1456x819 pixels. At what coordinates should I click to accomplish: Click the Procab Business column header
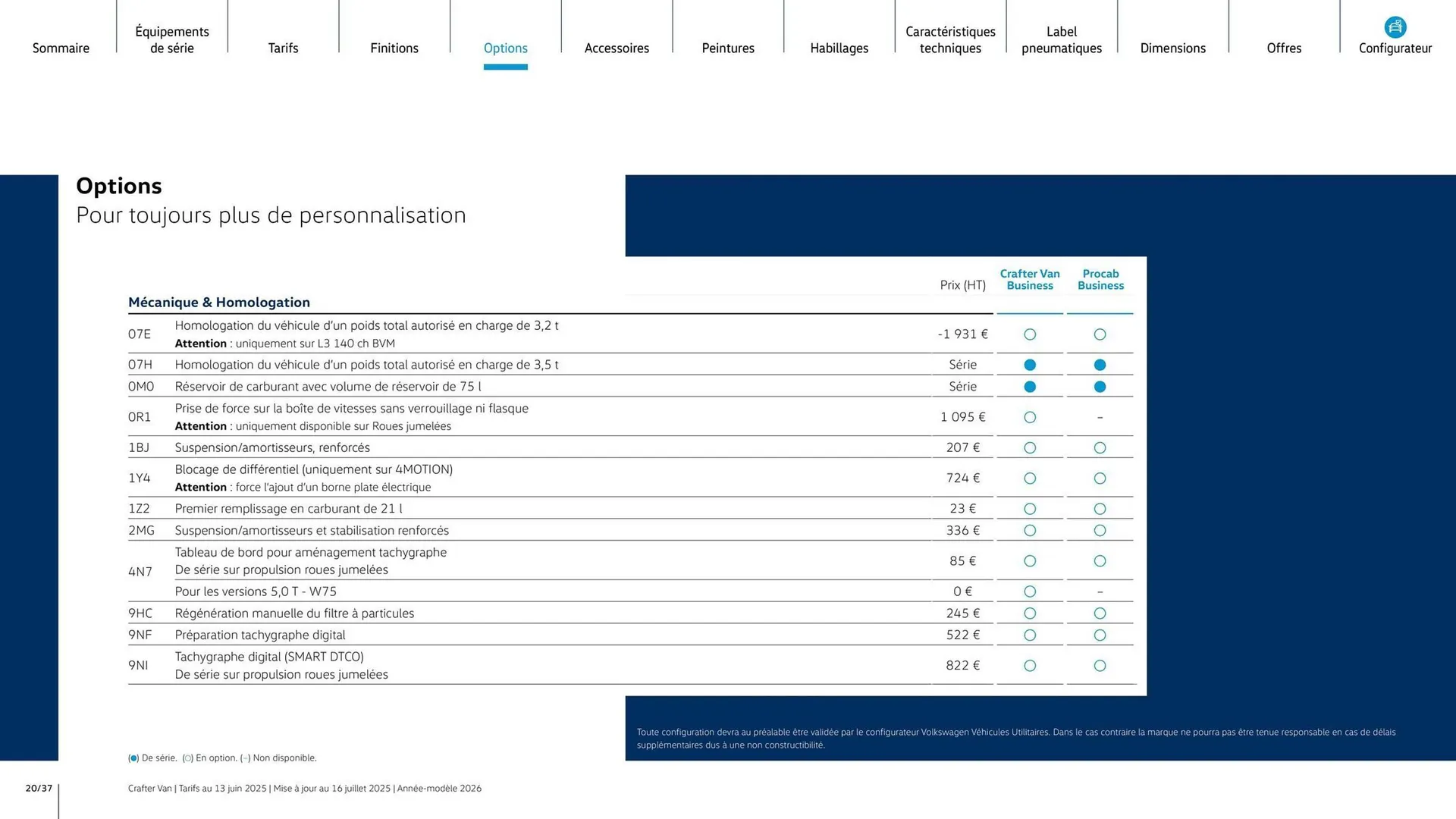click(1100, 279)
